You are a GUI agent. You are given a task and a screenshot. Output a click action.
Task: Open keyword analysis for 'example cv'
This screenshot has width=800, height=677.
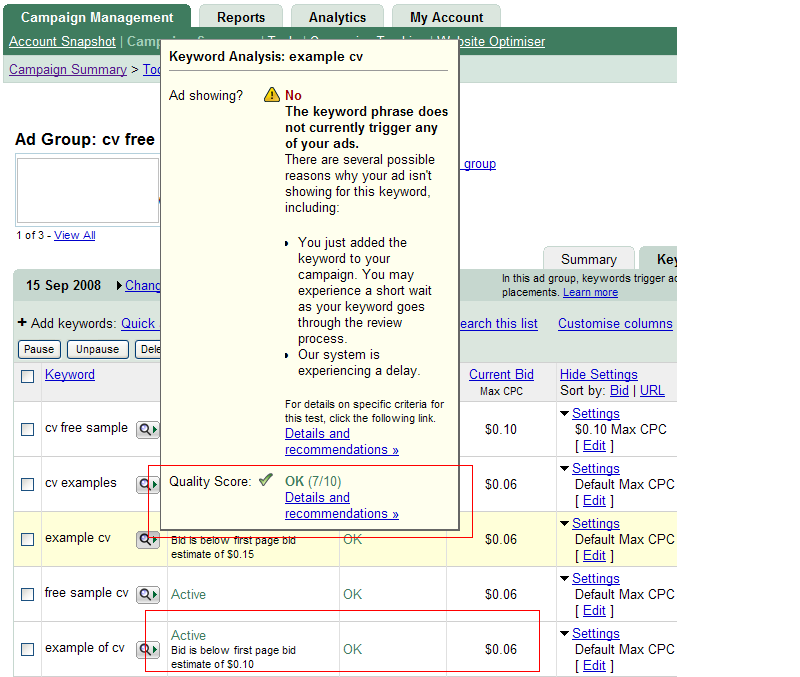pyautogui.click(x=147, y=539)
